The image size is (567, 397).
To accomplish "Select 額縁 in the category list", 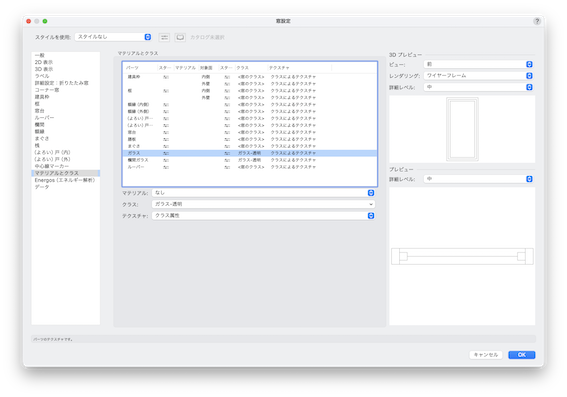I will 65,132.
